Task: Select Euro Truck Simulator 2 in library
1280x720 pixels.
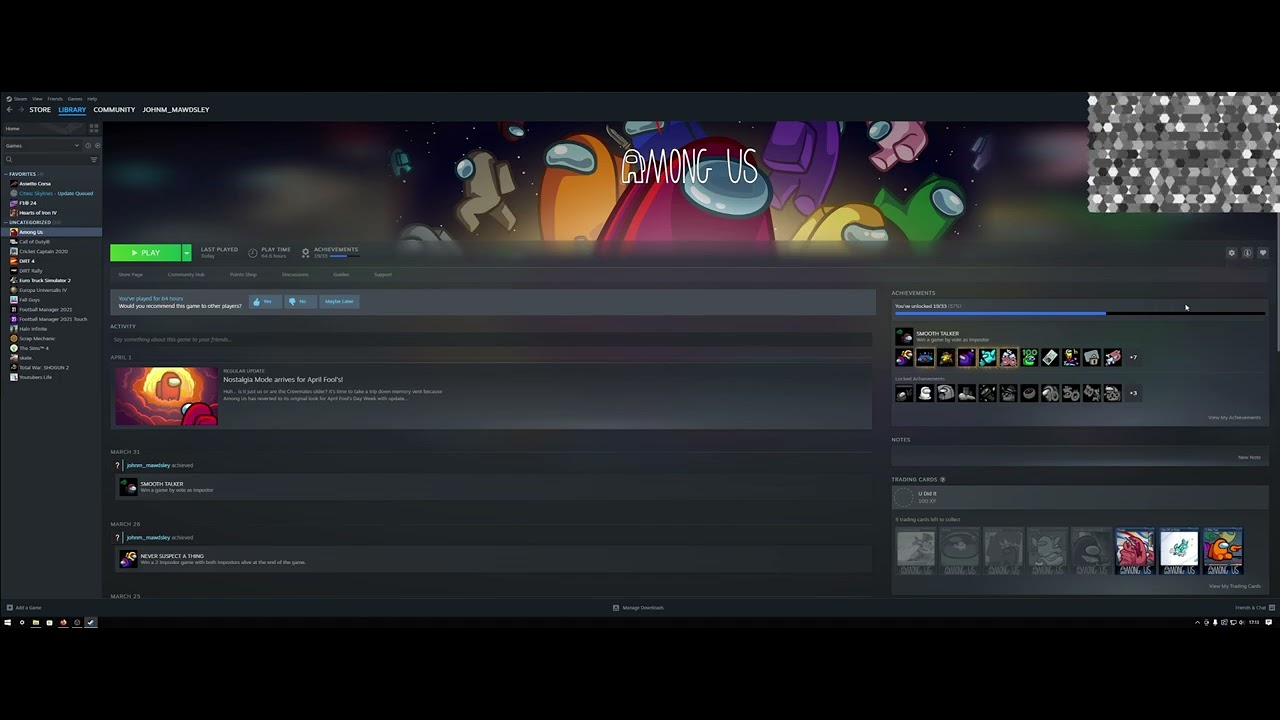Action: tap(44, 281)
